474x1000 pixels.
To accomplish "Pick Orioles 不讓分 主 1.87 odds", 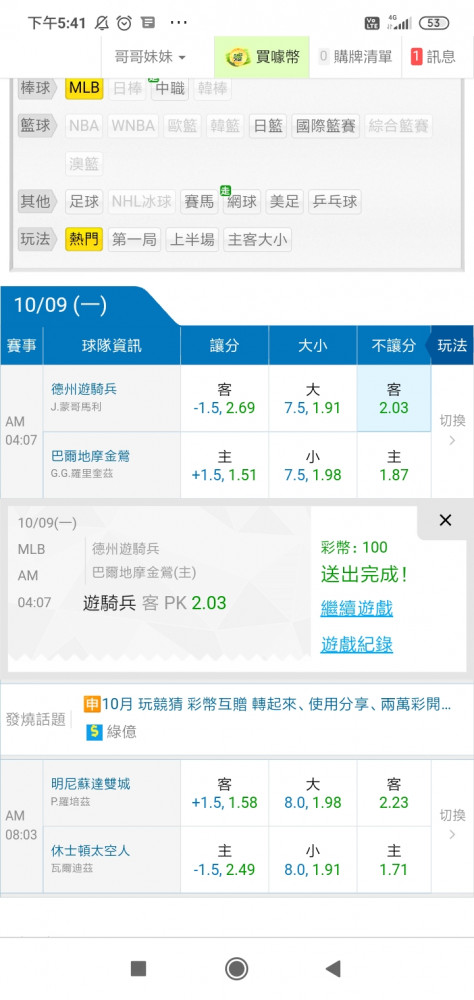I will (x=394, y=466).
